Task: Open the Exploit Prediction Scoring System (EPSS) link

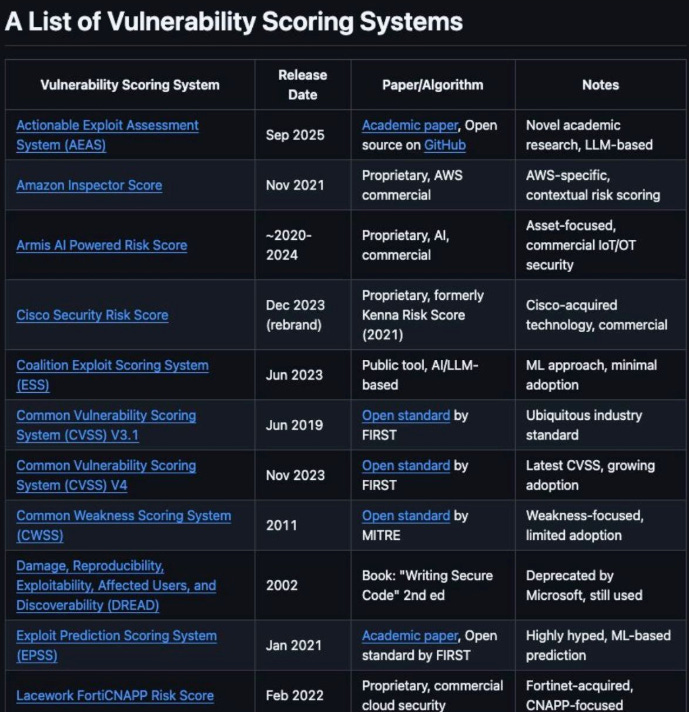Action: click(x=116, y=645)
